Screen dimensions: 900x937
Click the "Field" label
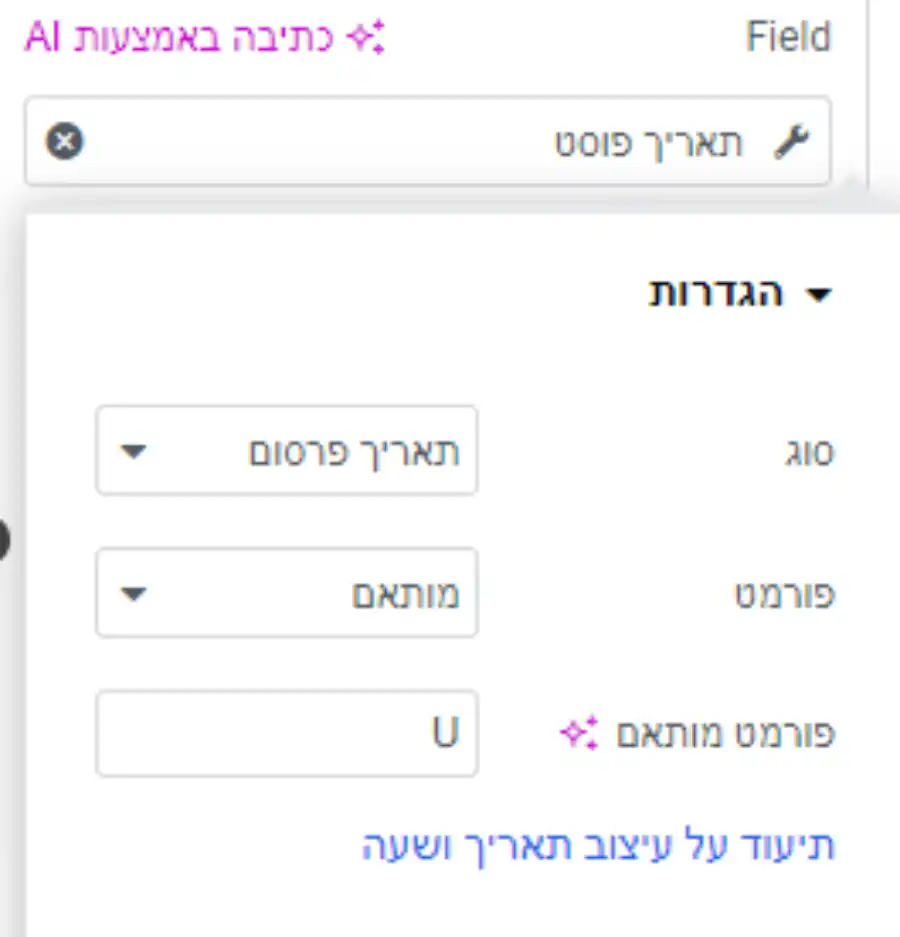point(789,37)
